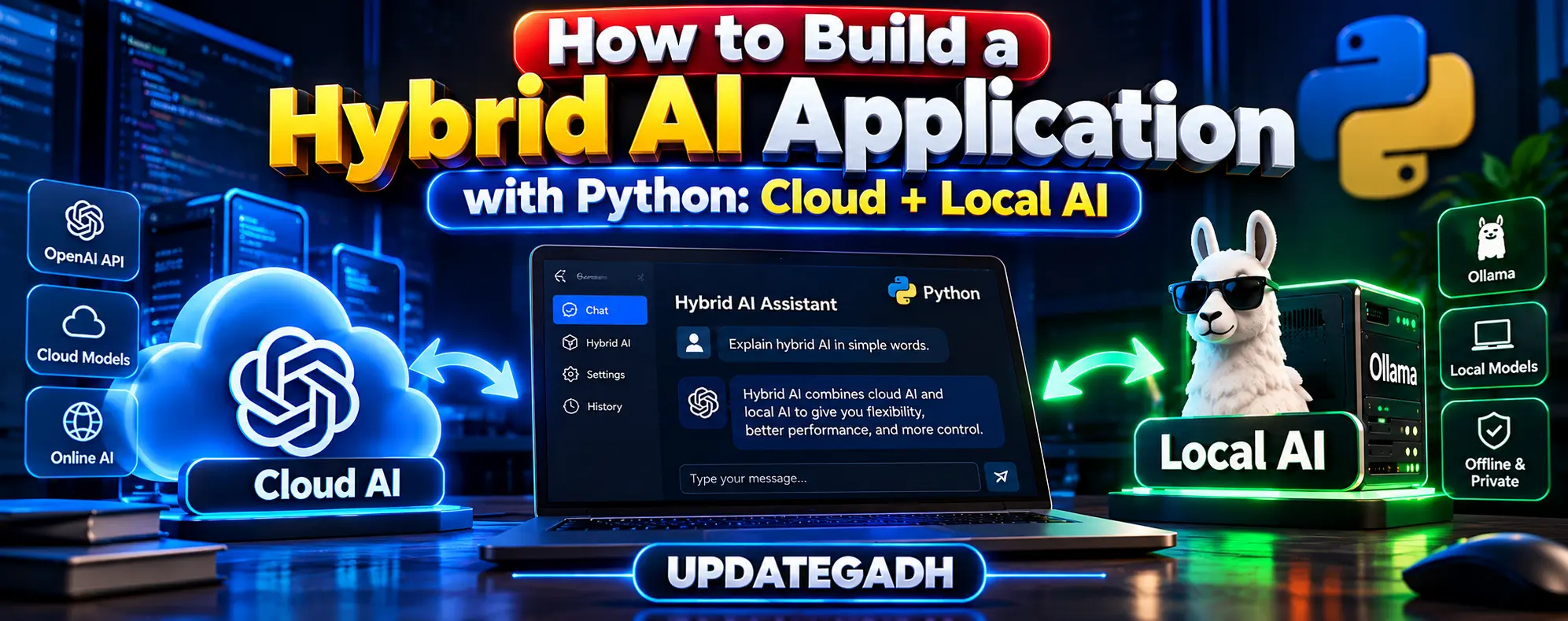Click the Type your message input field
Screen dimensions: 1568x621
pos(829,478)
